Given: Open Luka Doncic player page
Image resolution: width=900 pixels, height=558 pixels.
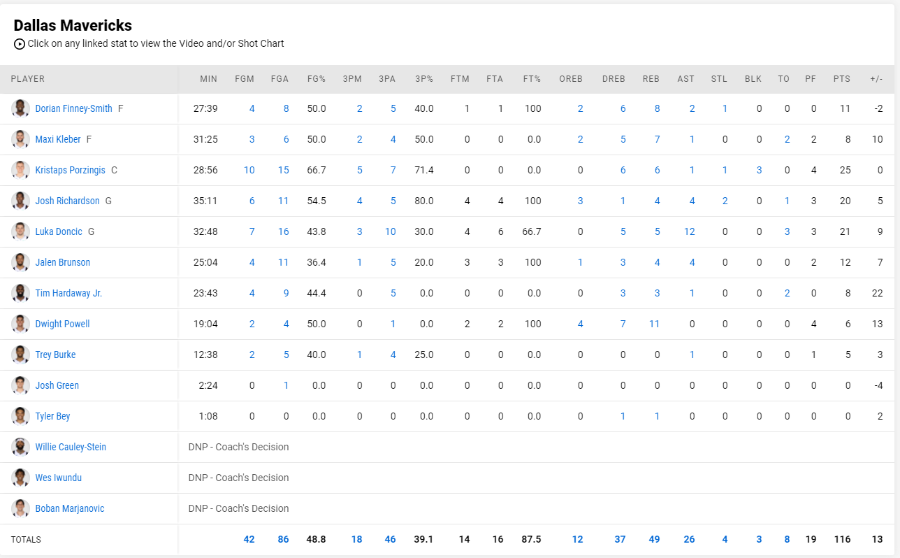Looking at the screenshot, I should tap(59, 231).
